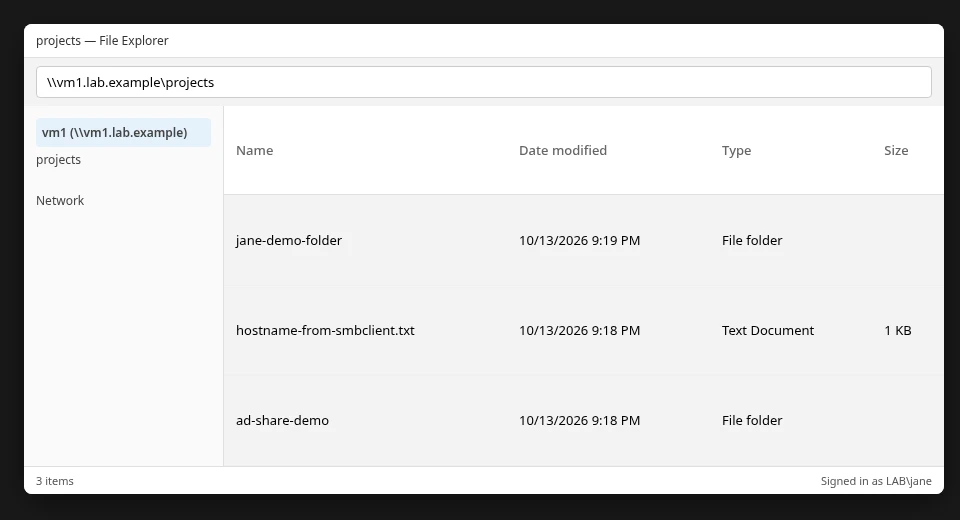Select the jane-demo-folder row name
Screen dimensions: 960x520
289,240
